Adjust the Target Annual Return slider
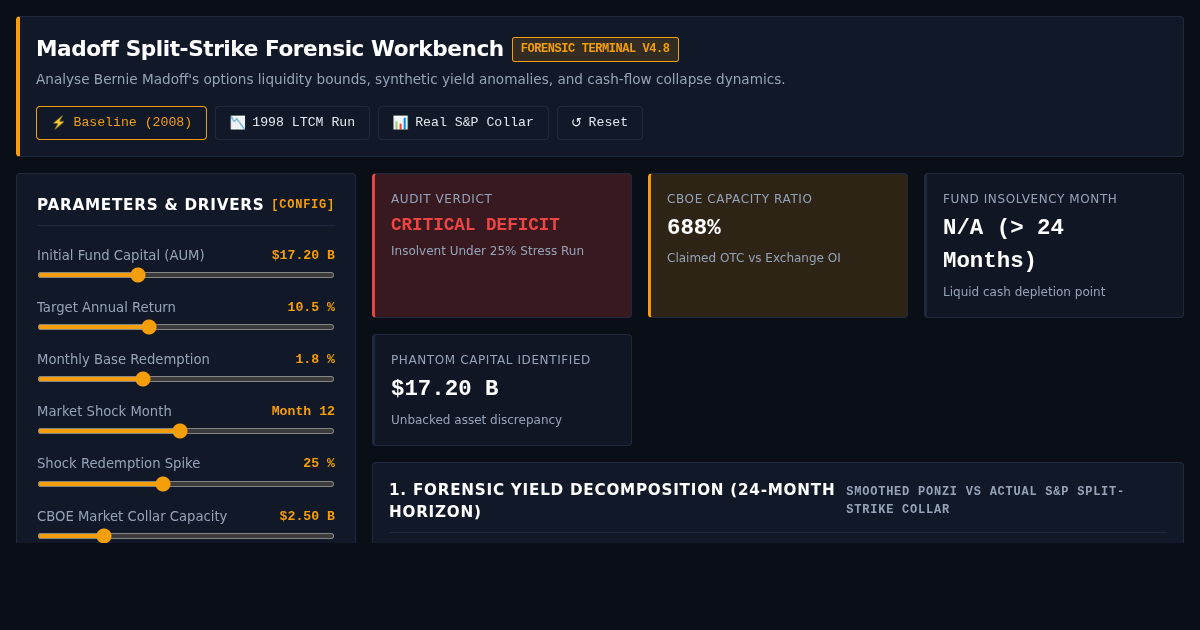Image resolution: width=1200 pixels, height=630 pixels. pyautogui.click(x=186, y=327)
